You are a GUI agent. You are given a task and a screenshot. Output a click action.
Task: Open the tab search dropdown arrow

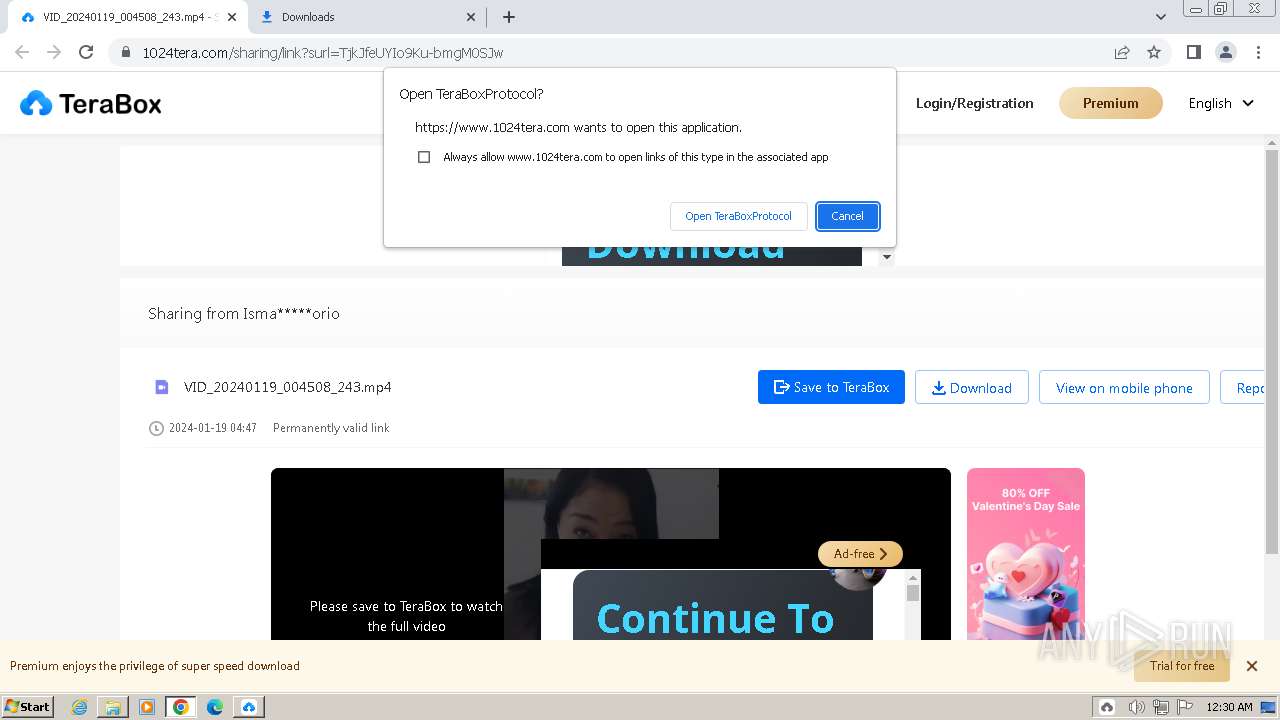(1160, 17)
